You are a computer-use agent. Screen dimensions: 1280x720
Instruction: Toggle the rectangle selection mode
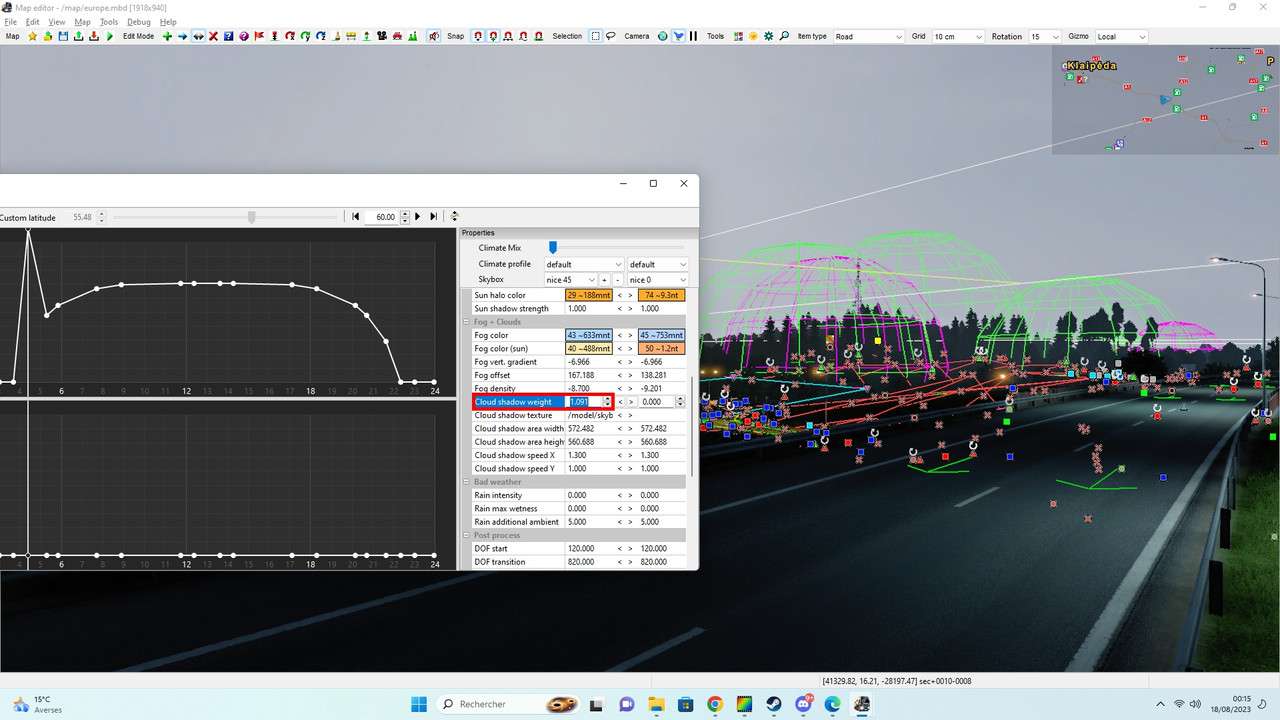[595, 36]
